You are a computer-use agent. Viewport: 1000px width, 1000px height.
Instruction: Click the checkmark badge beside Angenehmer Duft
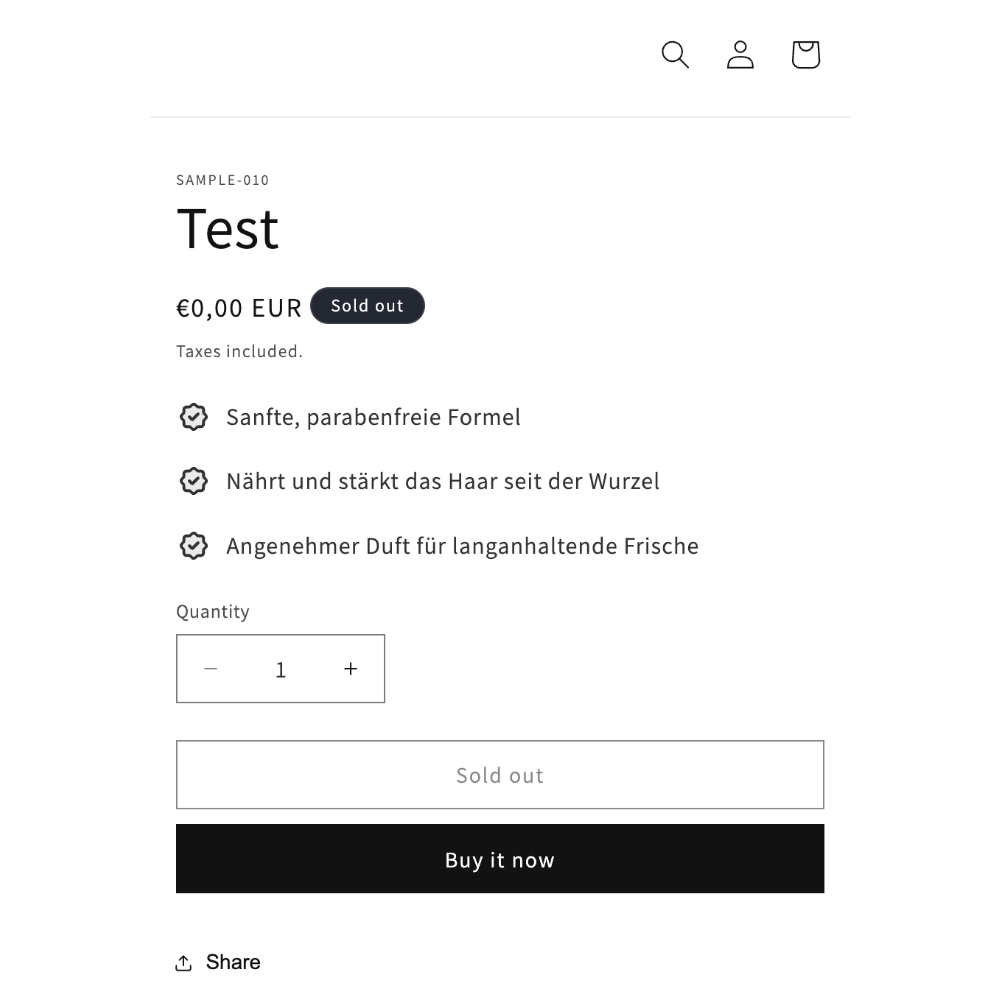click(x=193, y=546)
